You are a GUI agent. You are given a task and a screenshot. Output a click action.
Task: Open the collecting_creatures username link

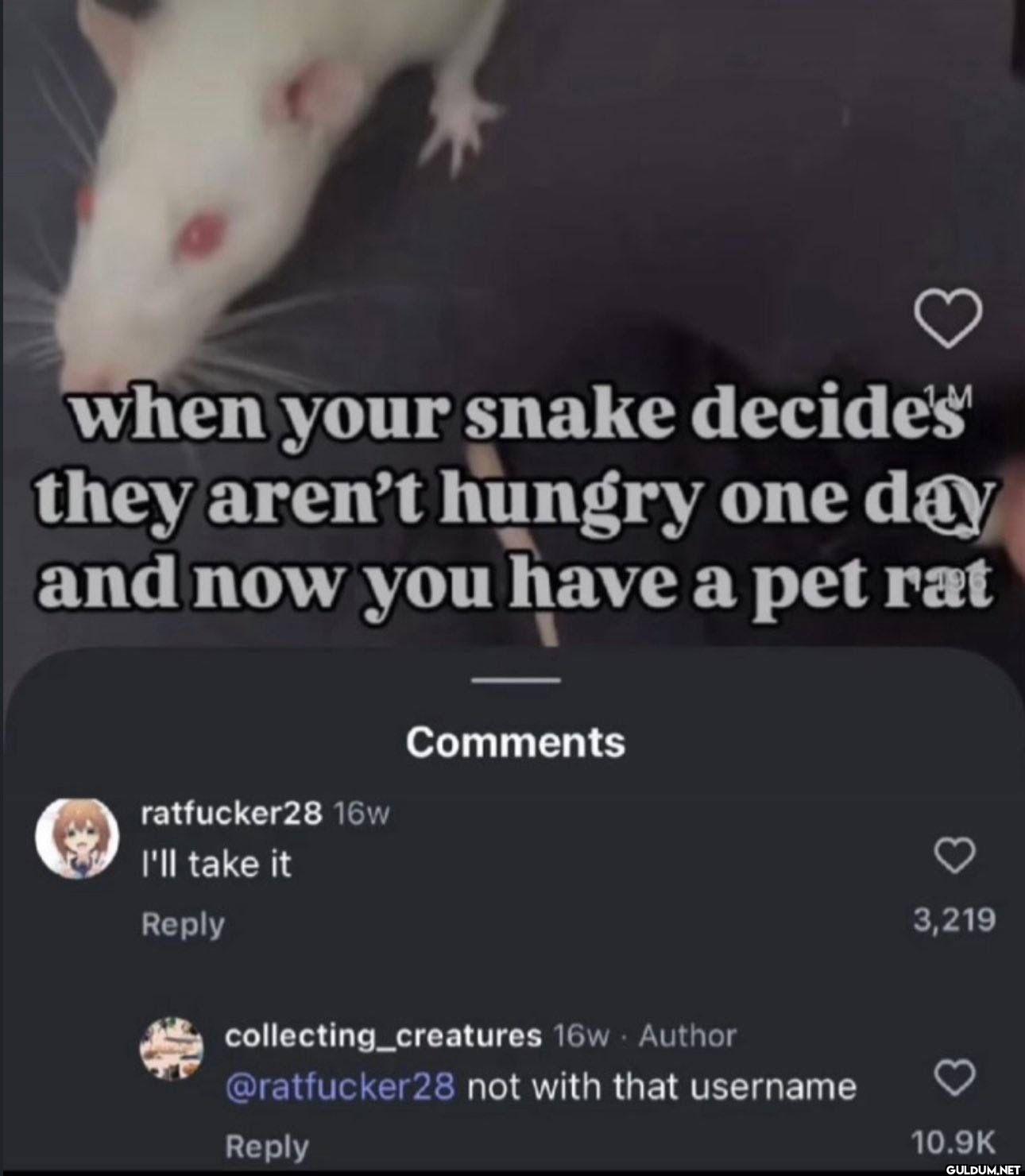(x=384, y=1036)
